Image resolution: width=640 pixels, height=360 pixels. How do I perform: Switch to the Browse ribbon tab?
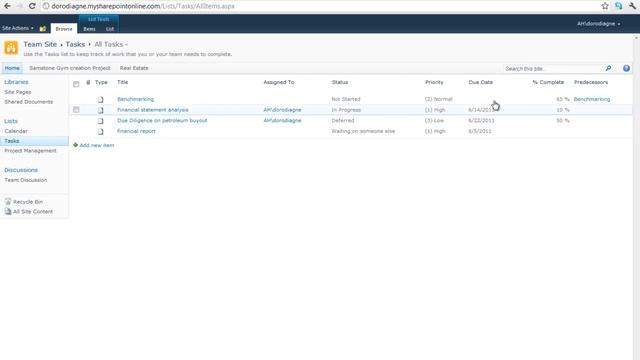point(64,29)
